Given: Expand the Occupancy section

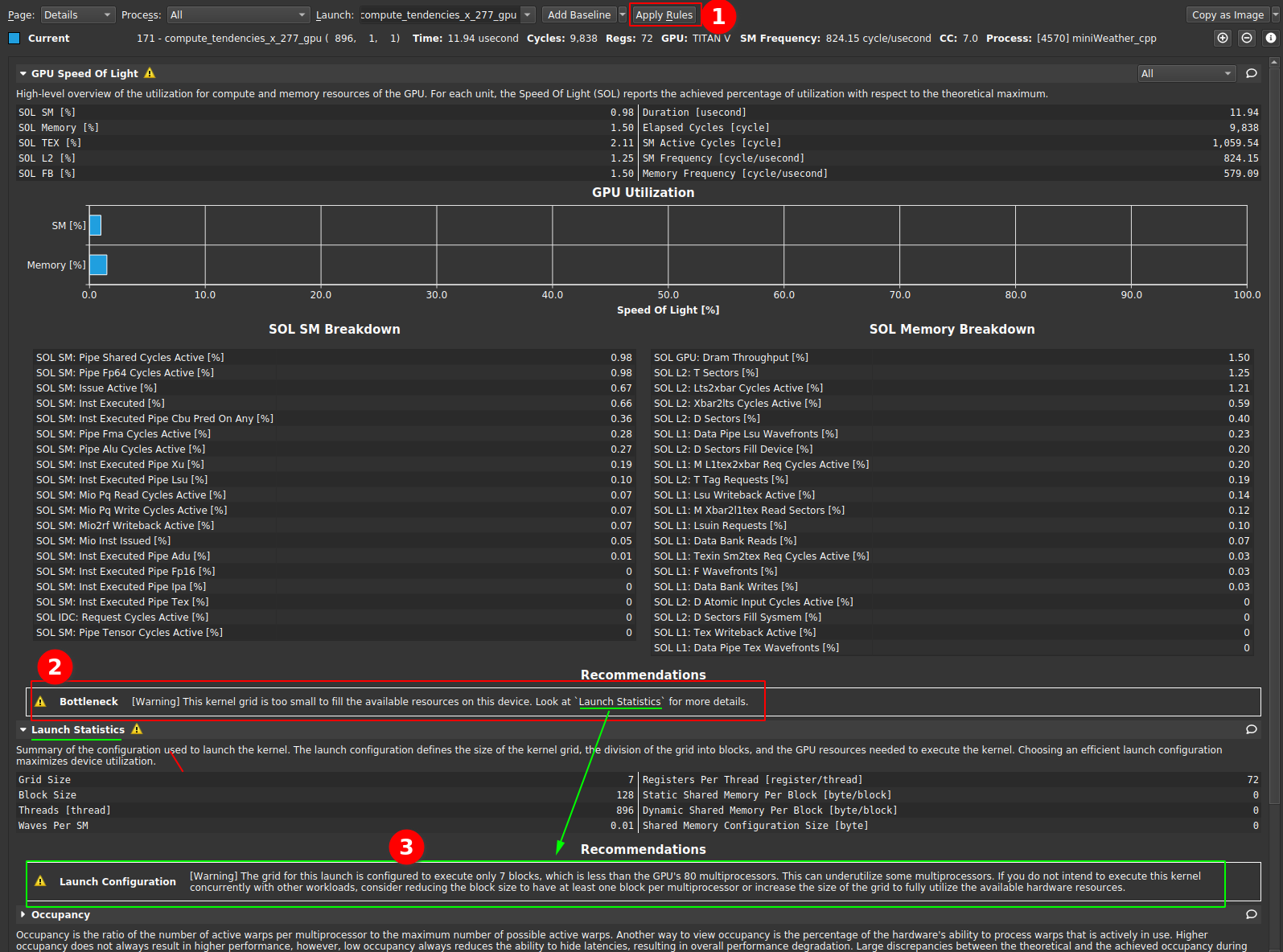Looking at the screenshot, I should pyautogui.click(x=23, y=914).
